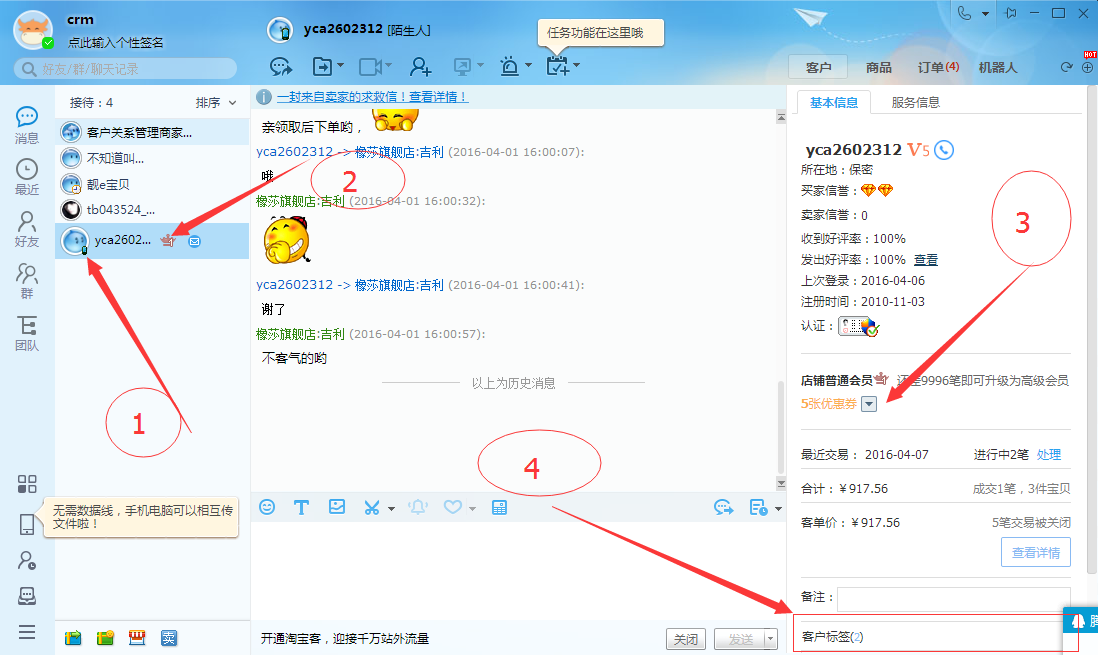The height and width of the screenshot is (655, 1098).
Task: Select the scissors screenshot tool
Action: pos(372,507)
